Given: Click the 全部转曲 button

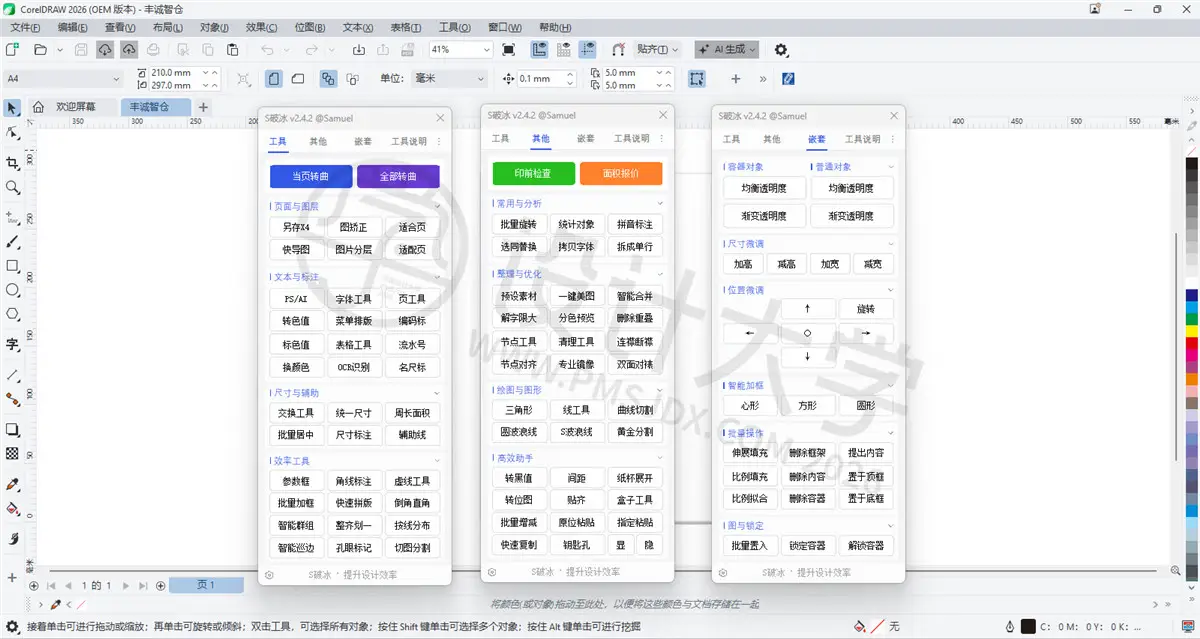Looking at the screenshot, I should [x=398, y=176].
